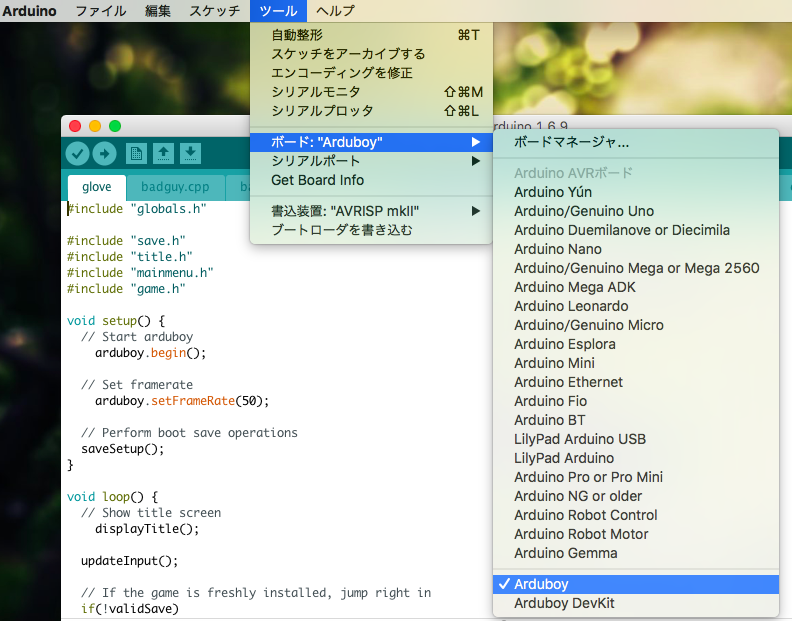Viewport: 792px width, 621px height.
Task: Select Arduino Esplora board
Action: tap(636, 344)
